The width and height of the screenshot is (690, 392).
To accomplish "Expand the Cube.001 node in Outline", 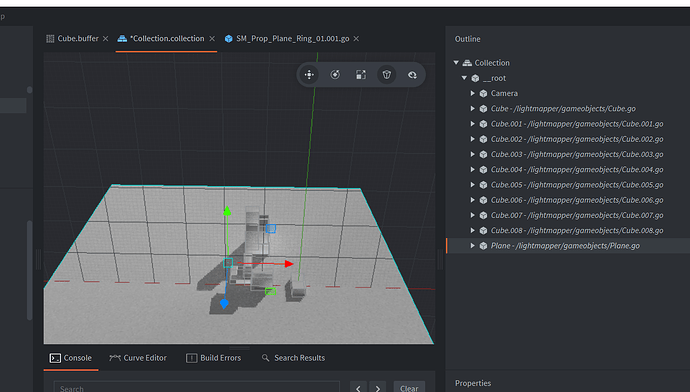I will [473, 124].
